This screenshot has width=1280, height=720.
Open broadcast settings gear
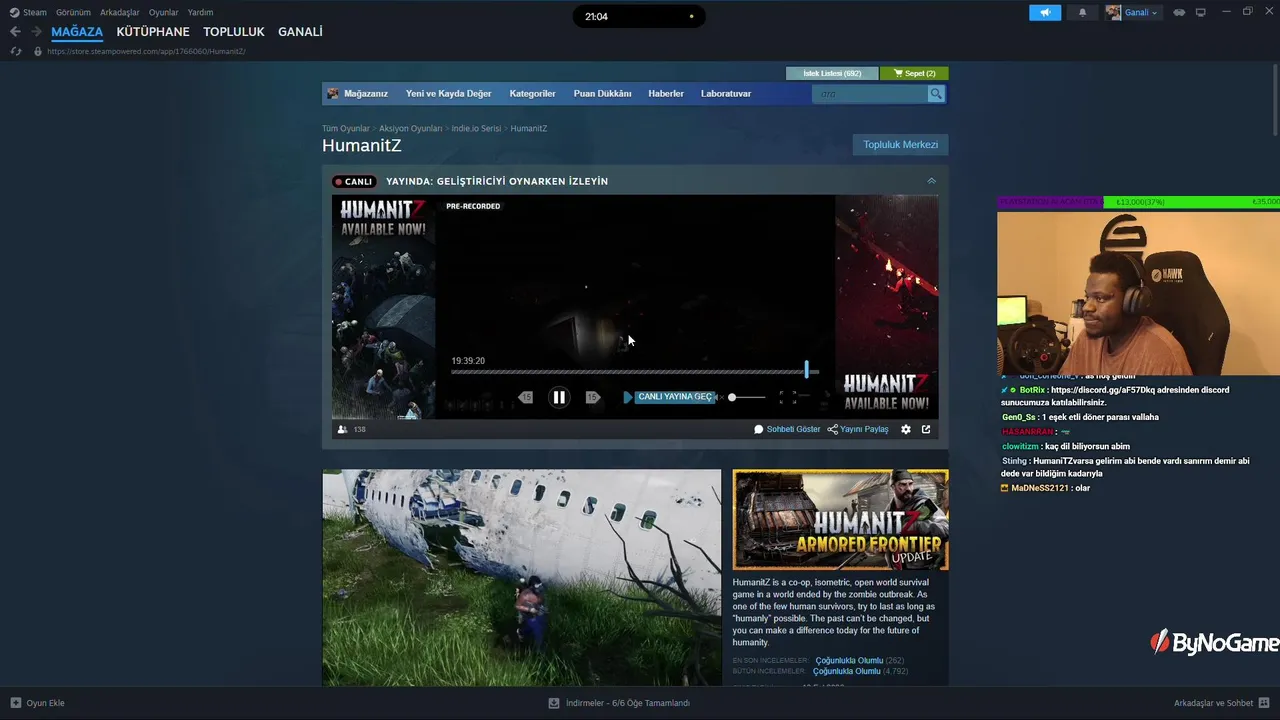point(906,430)
